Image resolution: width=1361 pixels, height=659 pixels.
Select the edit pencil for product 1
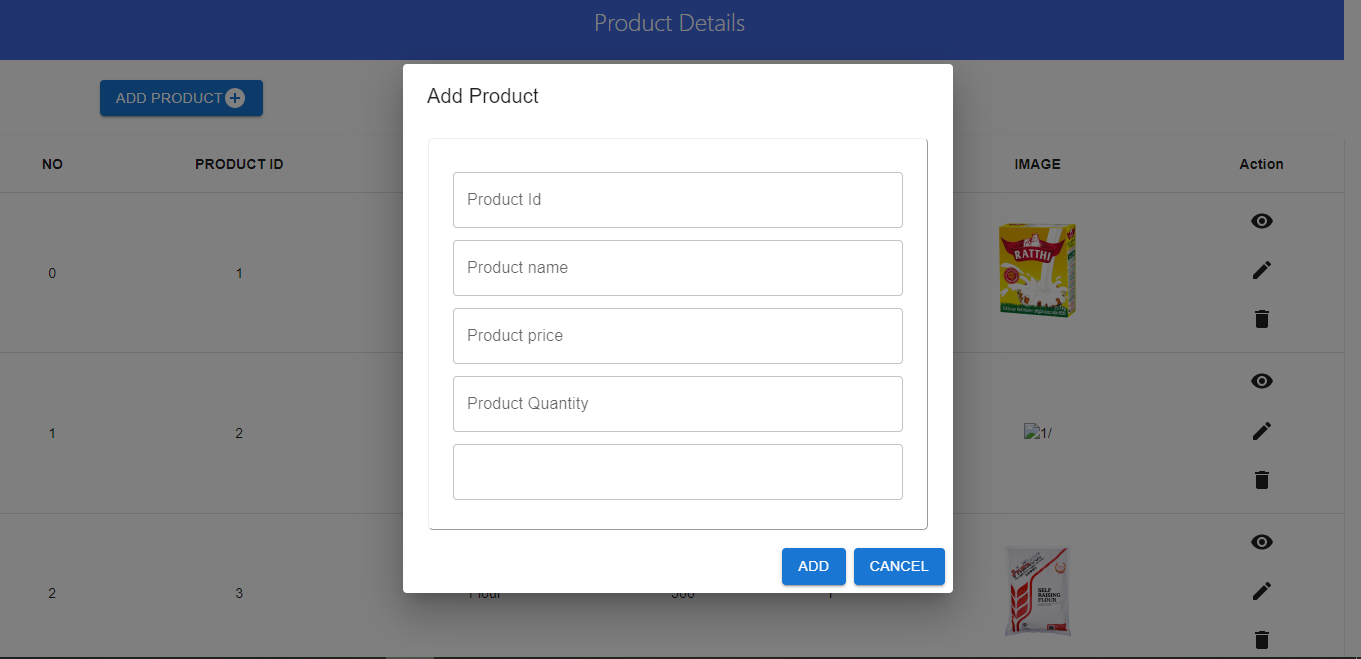click(1261, 270)
